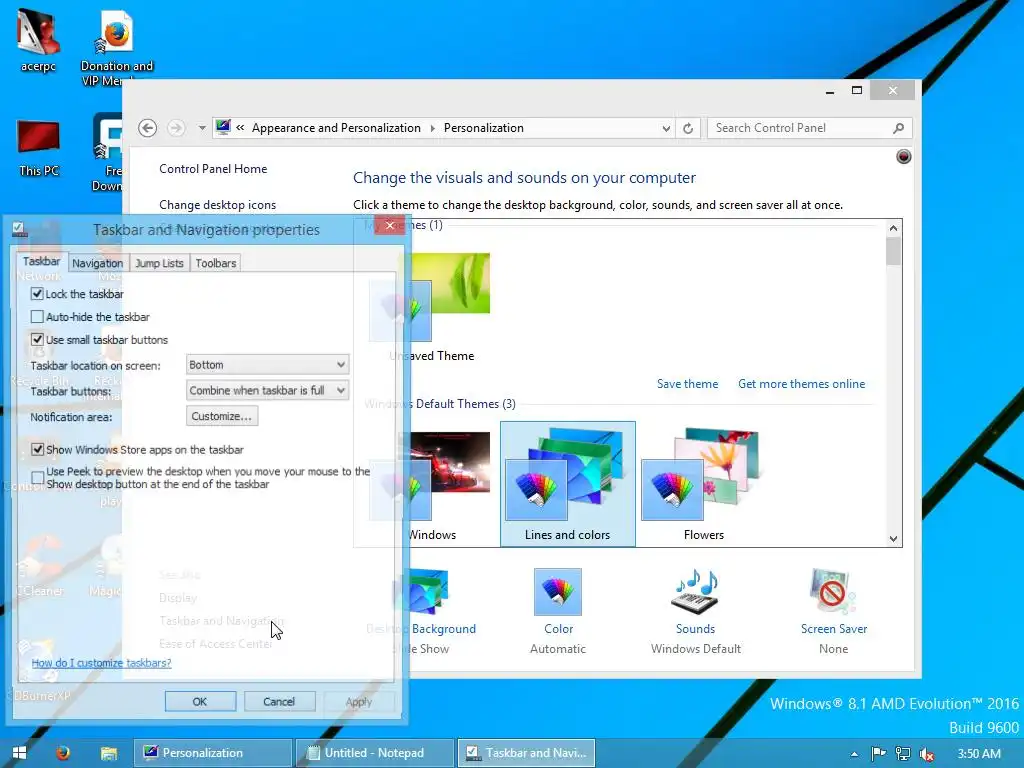1024x768 pixels.
Task: Click the search magnifier icon
Action: (899, 129)
